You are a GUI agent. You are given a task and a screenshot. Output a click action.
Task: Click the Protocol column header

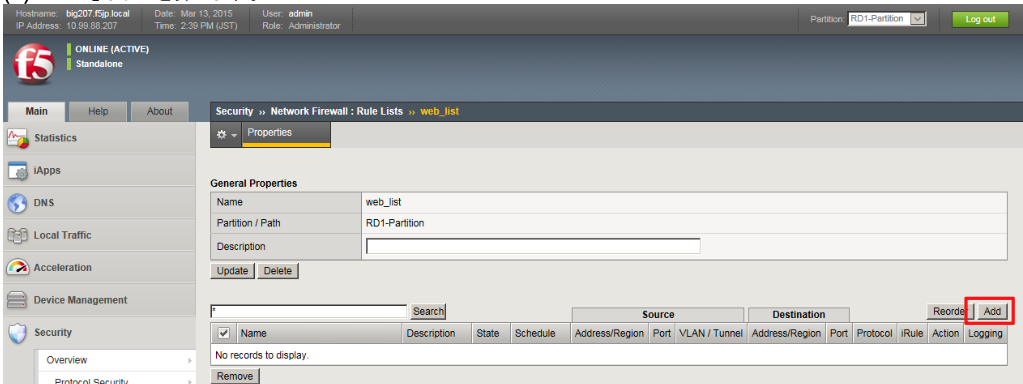click(x=874, y=333)
